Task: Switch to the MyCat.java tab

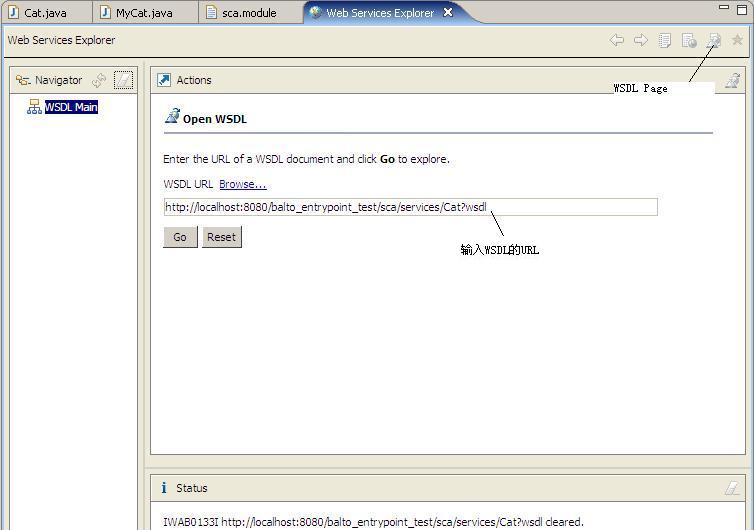Action: click(144, 13)
